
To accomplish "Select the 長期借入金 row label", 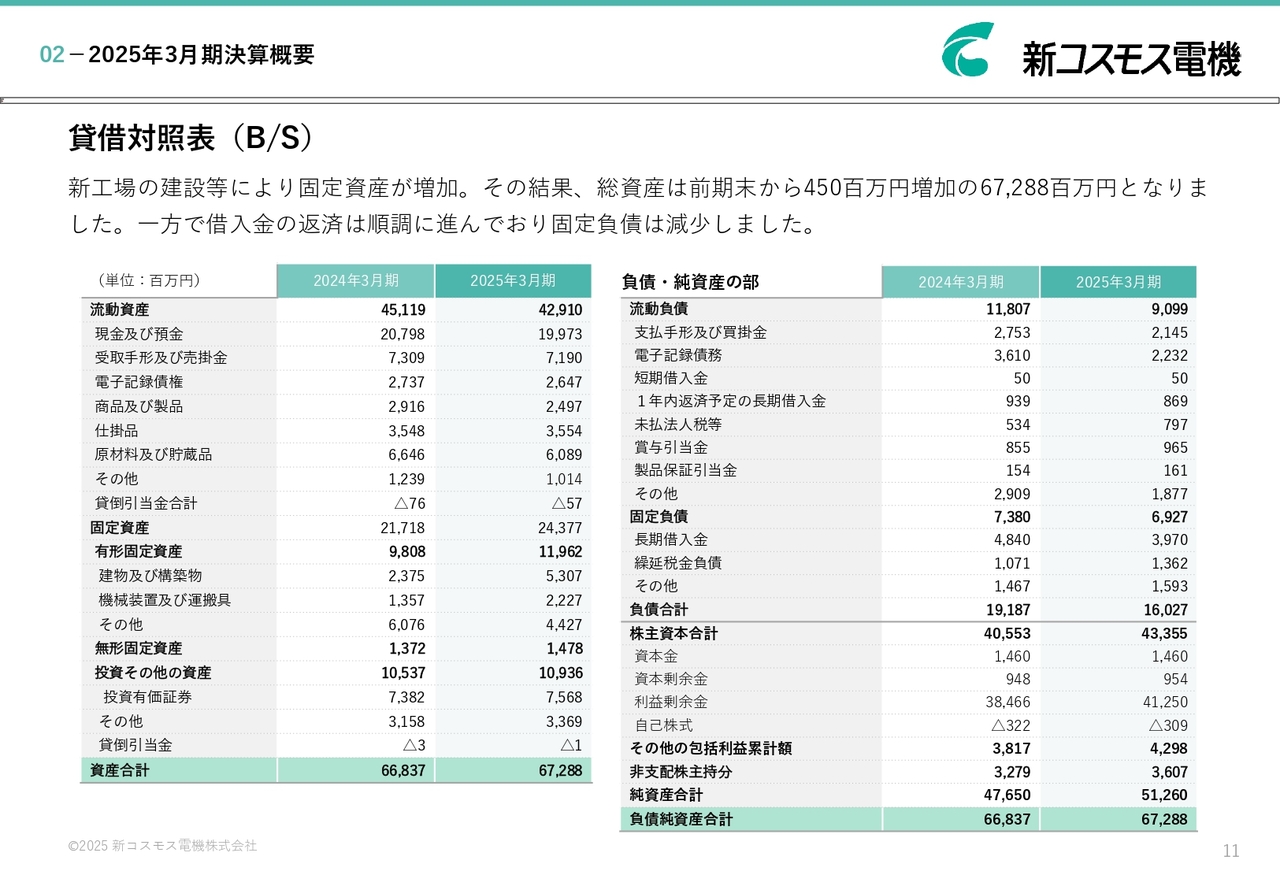I will pyautogui.click(x=671, y=540).
